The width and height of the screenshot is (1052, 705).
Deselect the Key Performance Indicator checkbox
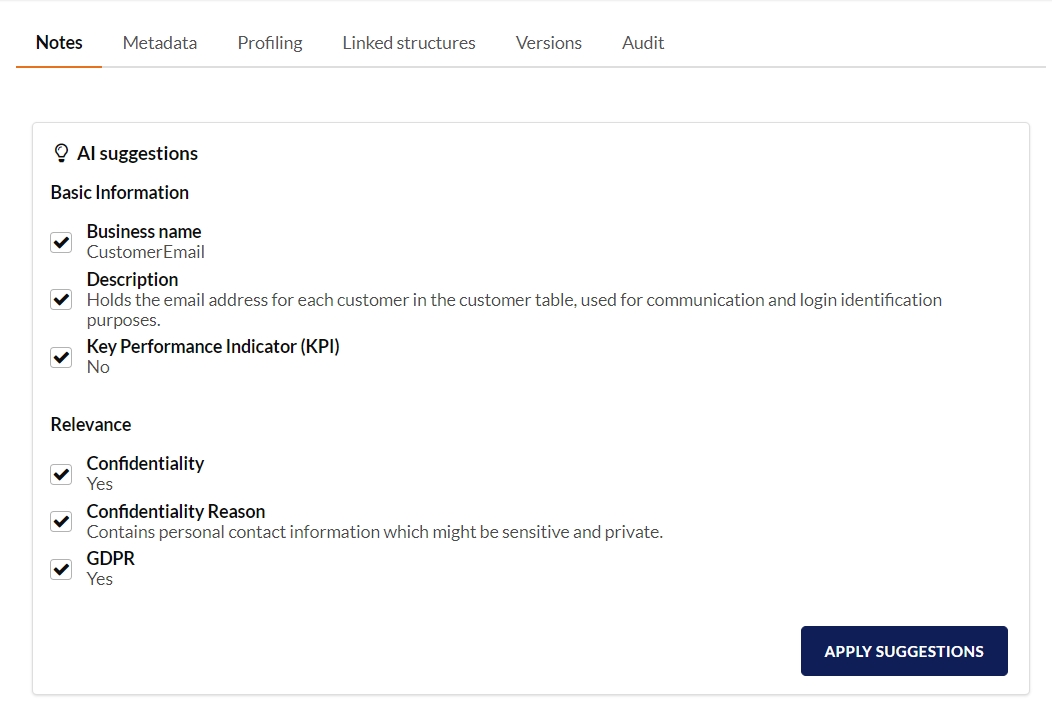coord(61,357)
